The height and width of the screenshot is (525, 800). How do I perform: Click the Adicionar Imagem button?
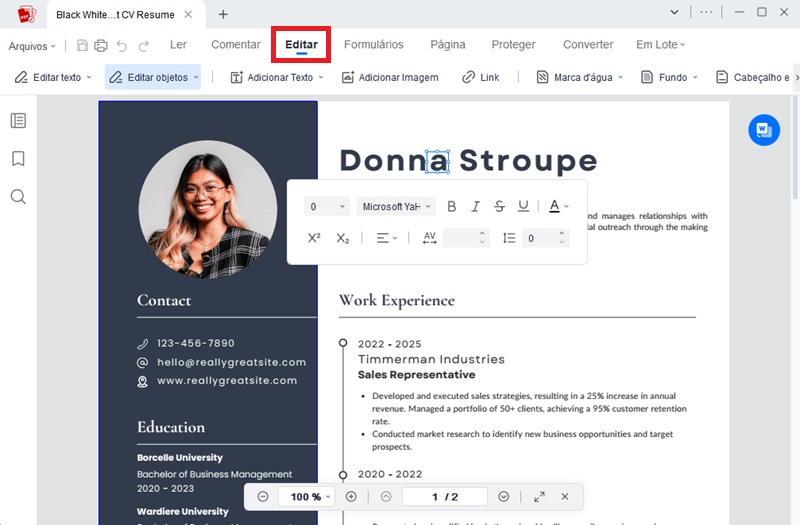coord(390,77)
